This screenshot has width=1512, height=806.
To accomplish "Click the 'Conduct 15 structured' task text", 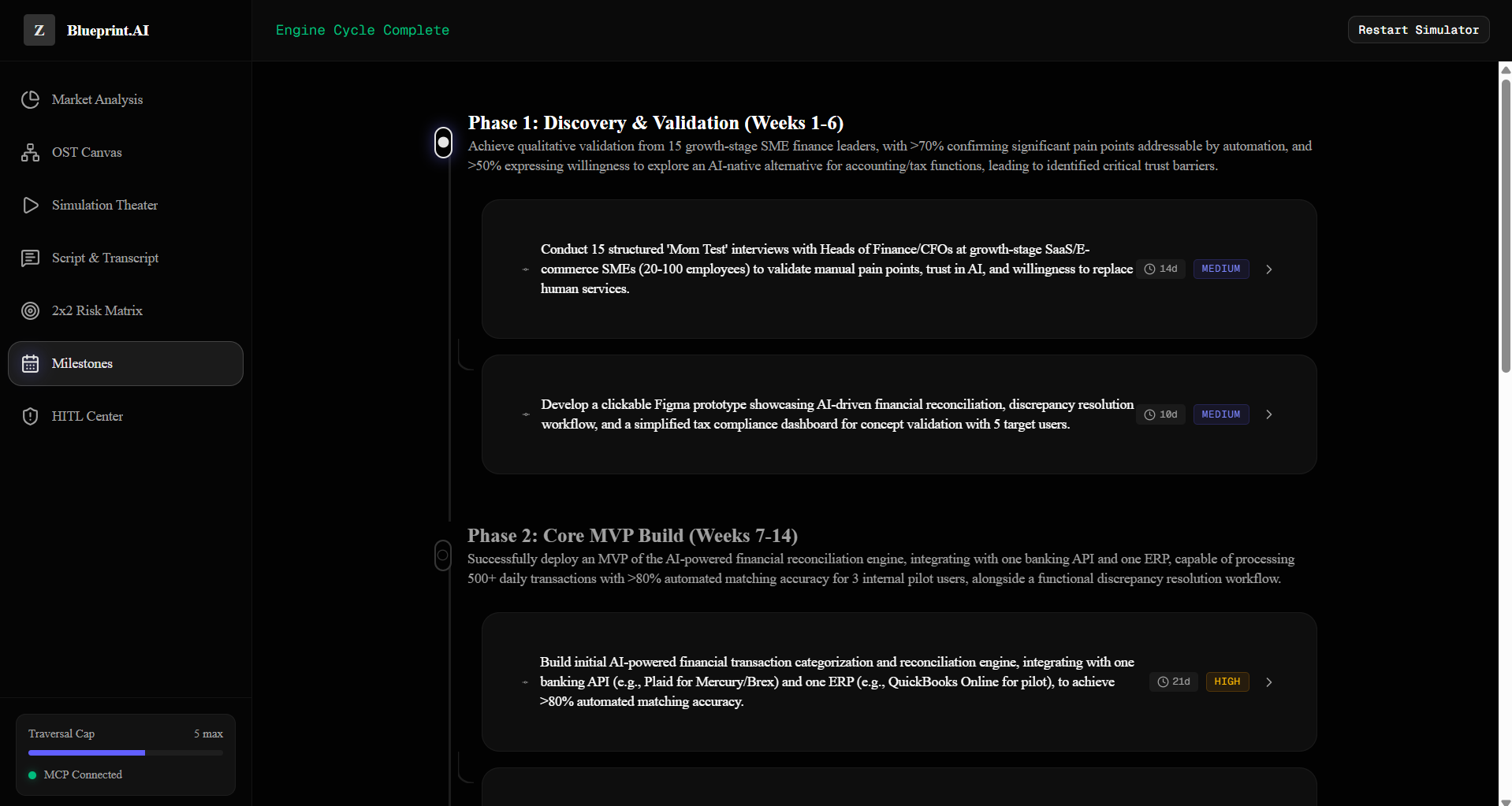I will point(836,269).
